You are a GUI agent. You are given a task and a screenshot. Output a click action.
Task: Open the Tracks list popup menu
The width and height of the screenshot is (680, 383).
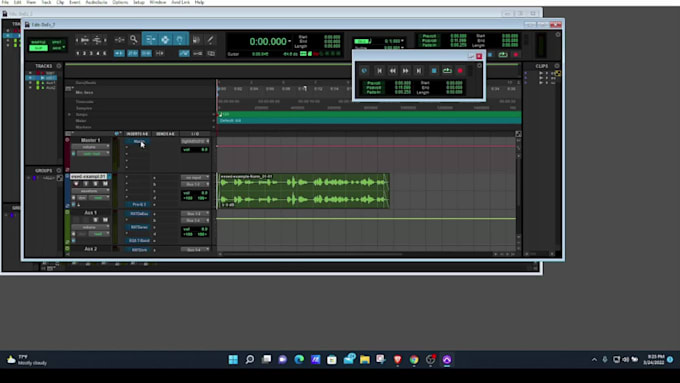point(59,66)
